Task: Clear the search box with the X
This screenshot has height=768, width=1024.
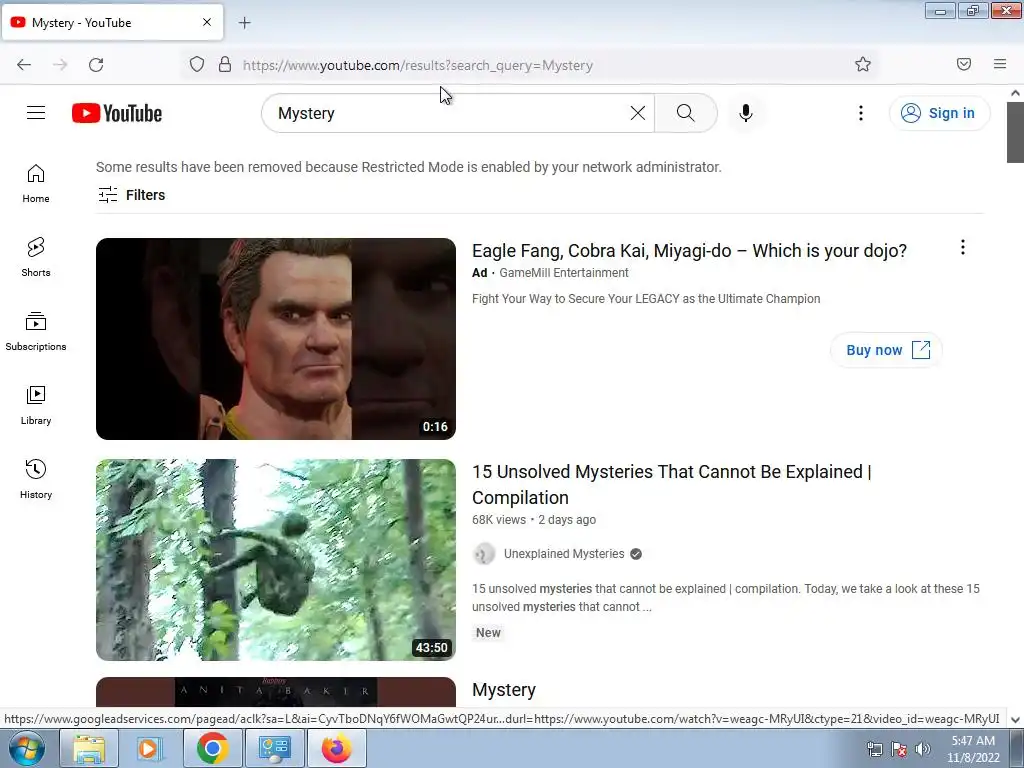Action: 637,113
